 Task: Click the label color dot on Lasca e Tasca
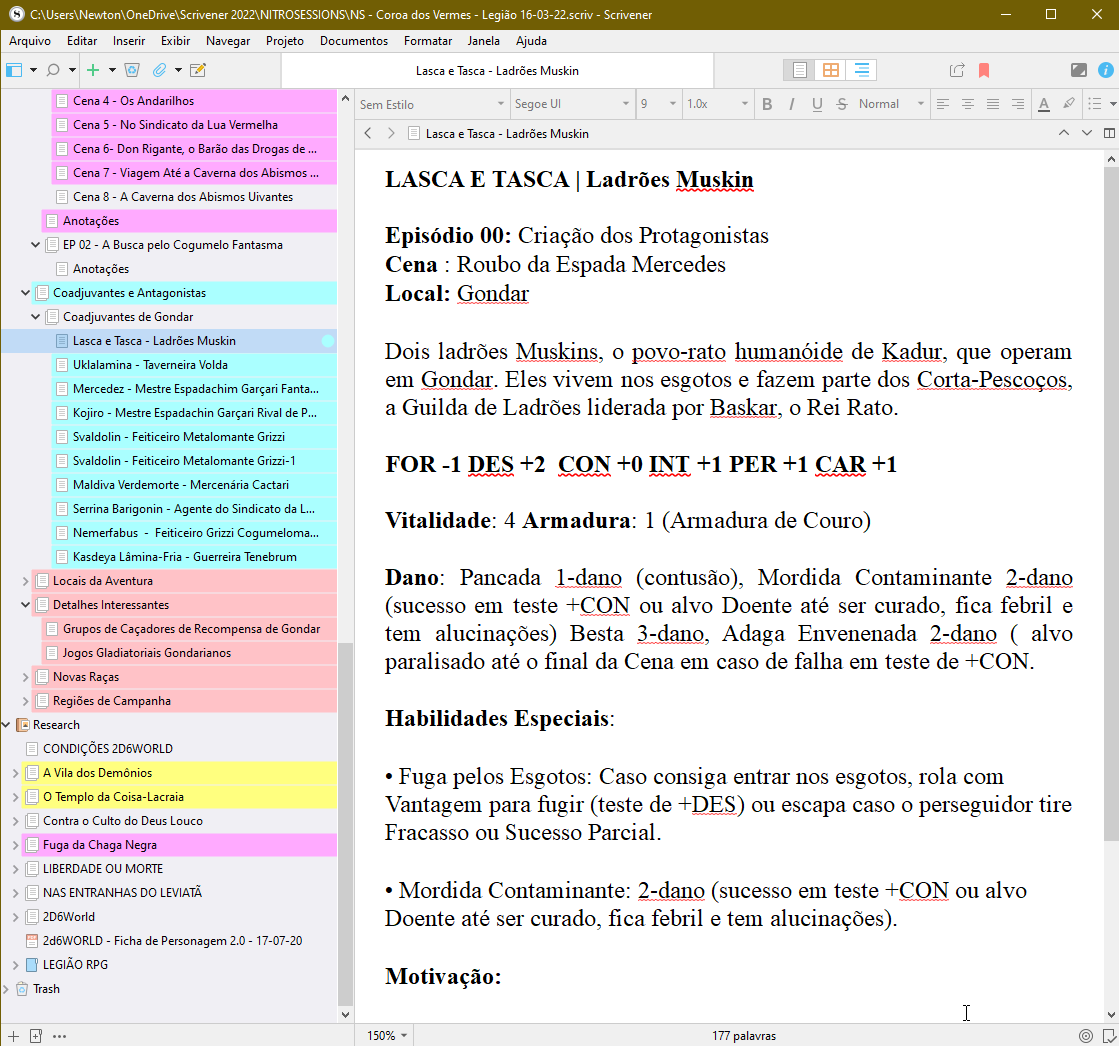328,341
